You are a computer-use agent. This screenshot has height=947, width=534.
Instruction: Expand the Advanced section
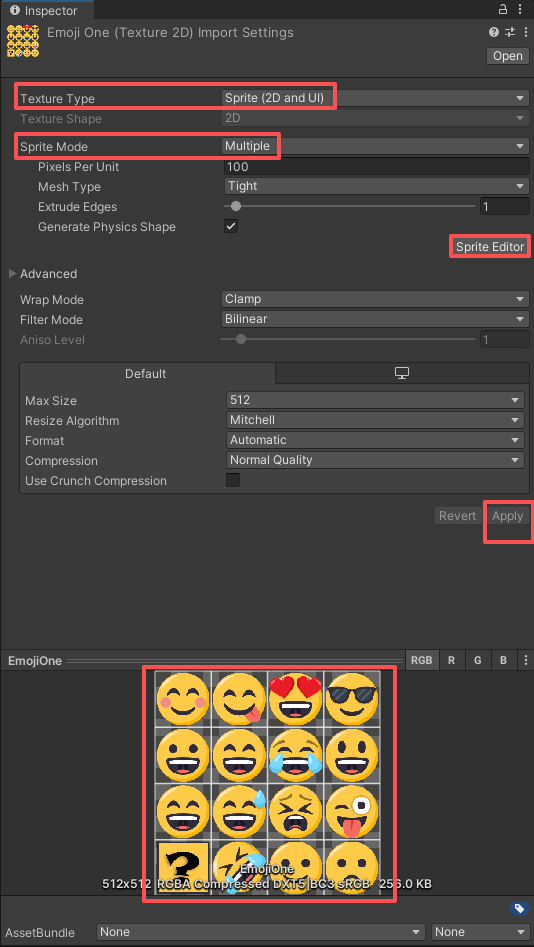pos(13,274)
